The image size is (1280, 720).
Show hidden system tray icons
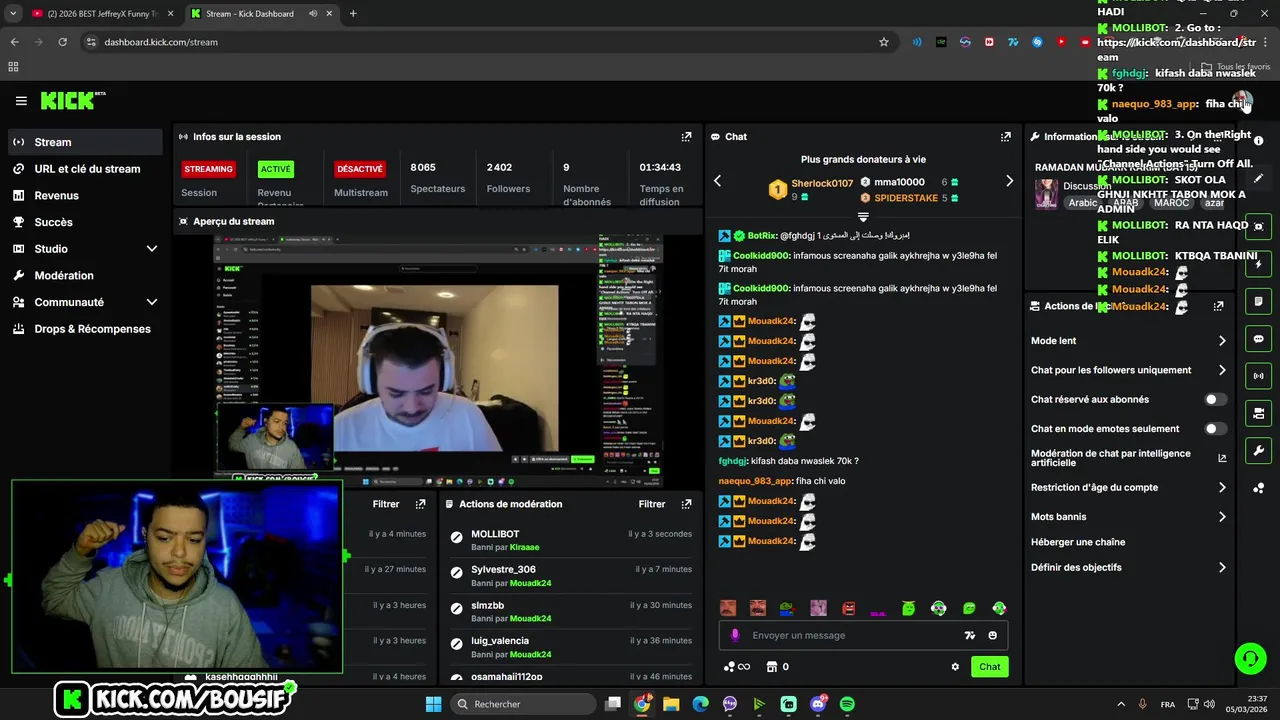(1120, 704)
